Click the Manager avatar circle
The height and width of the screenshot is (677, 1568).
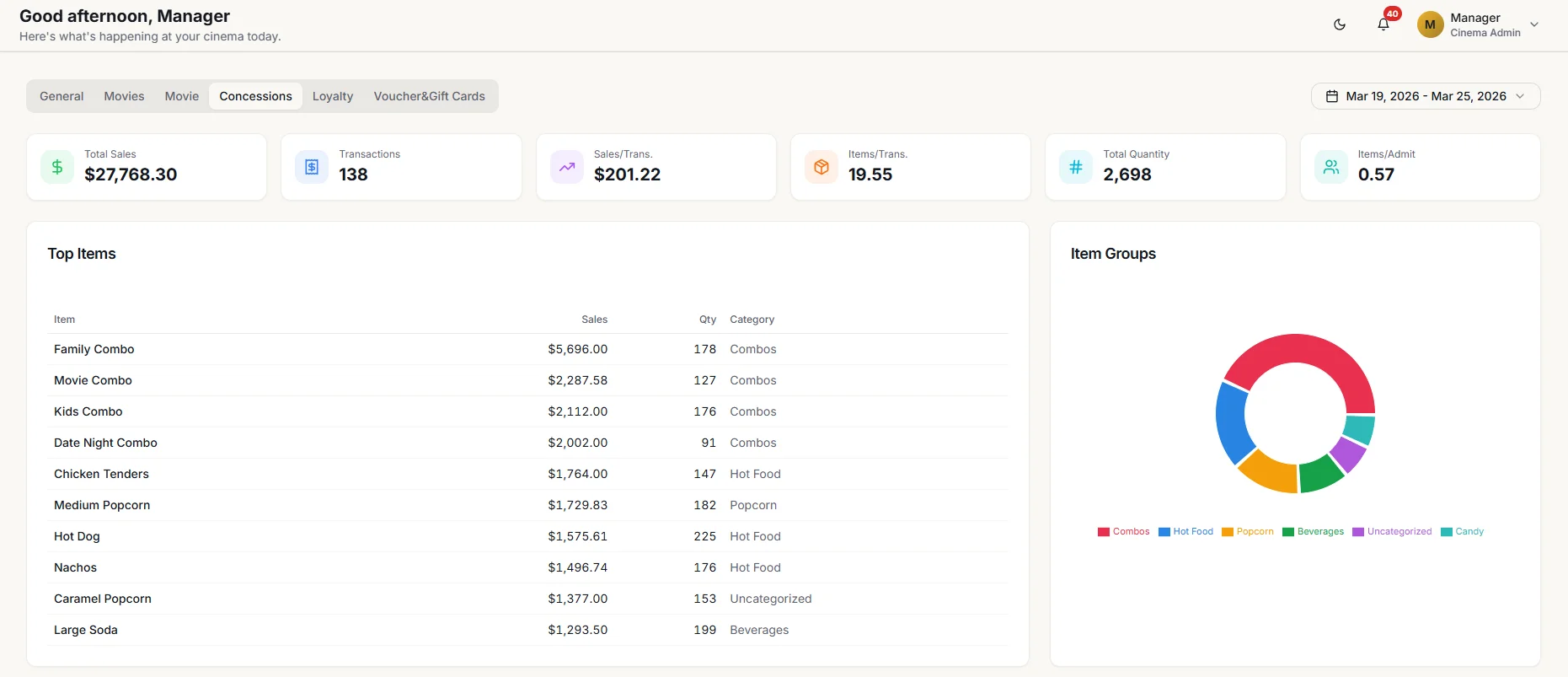[x=1430, y=24]
